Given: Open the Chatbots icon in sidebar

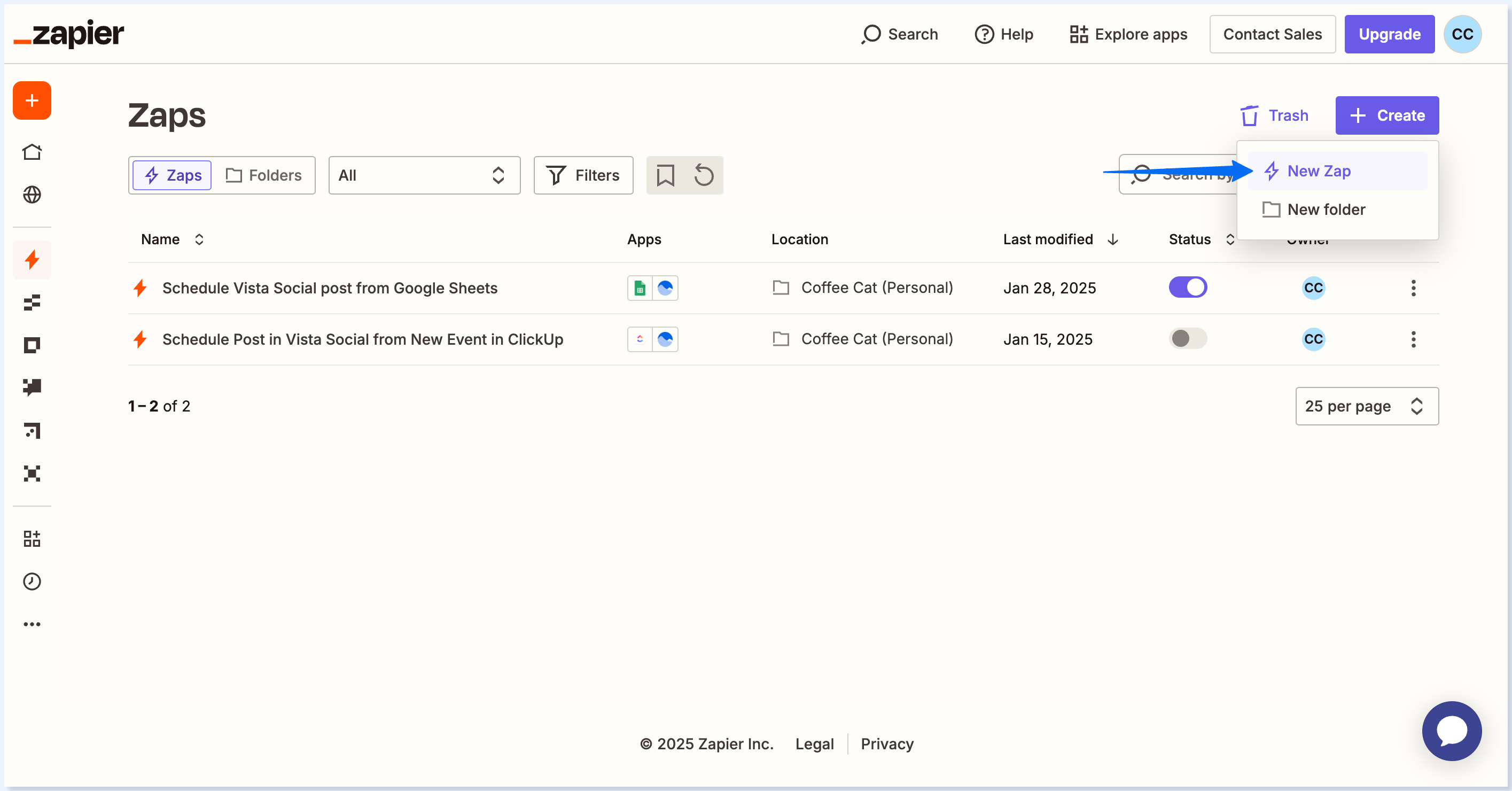Looking at the screenshot, I should tap(32, 387).
